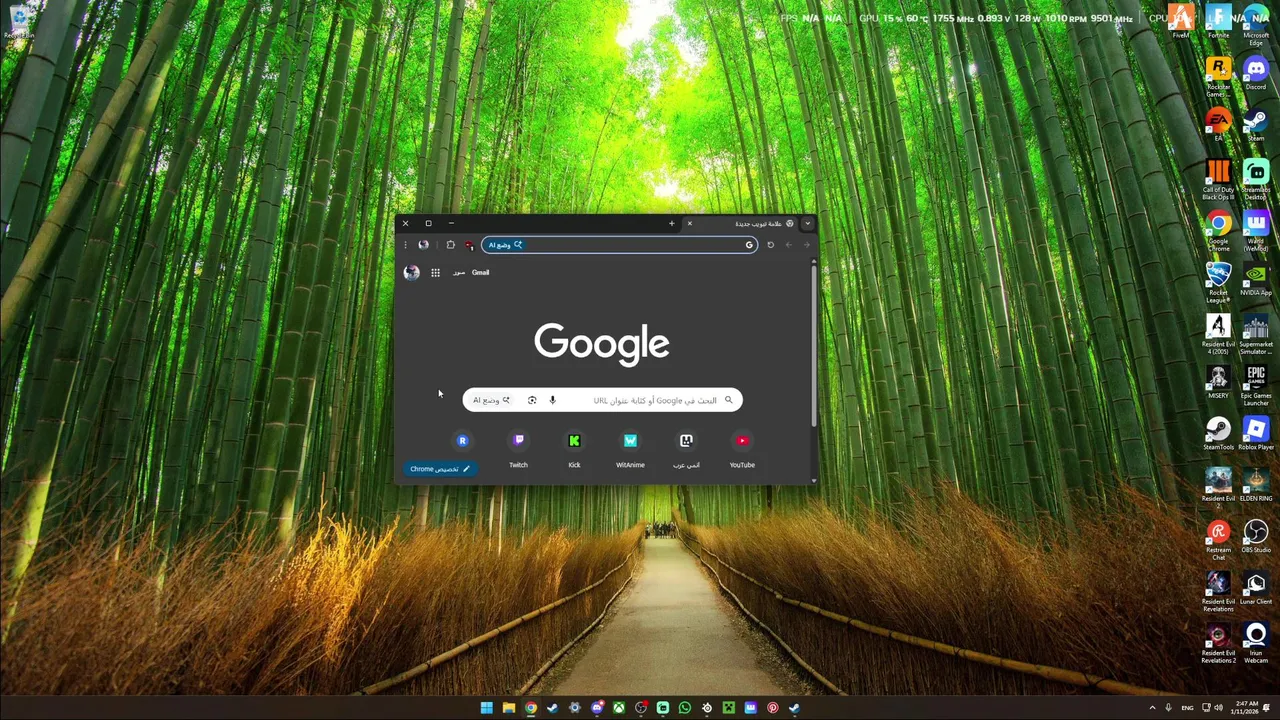Start voice search with the microphone
Image resolution: width=1280 pixels, height=720 pixels.
pos(552,400)
